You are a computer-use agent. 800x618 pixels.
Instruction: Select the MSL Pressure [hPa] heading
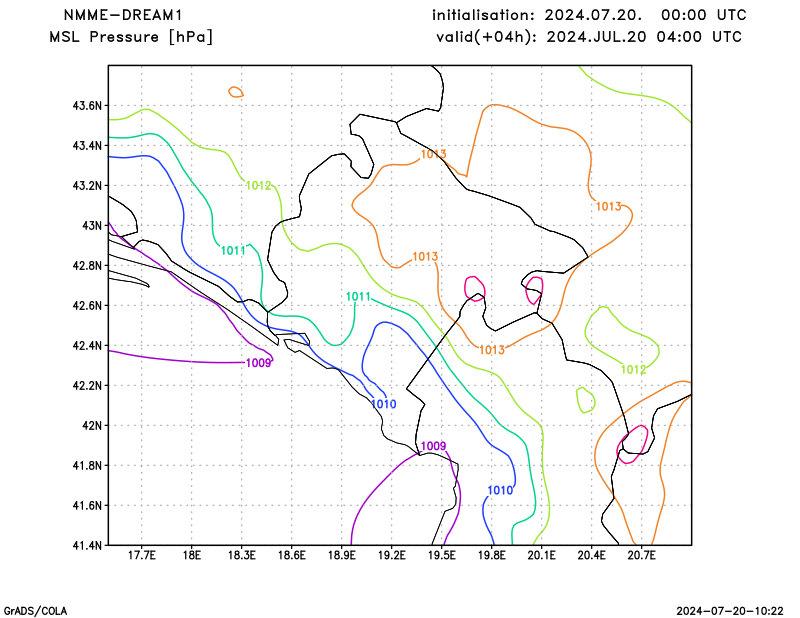[x=131, y=37]
